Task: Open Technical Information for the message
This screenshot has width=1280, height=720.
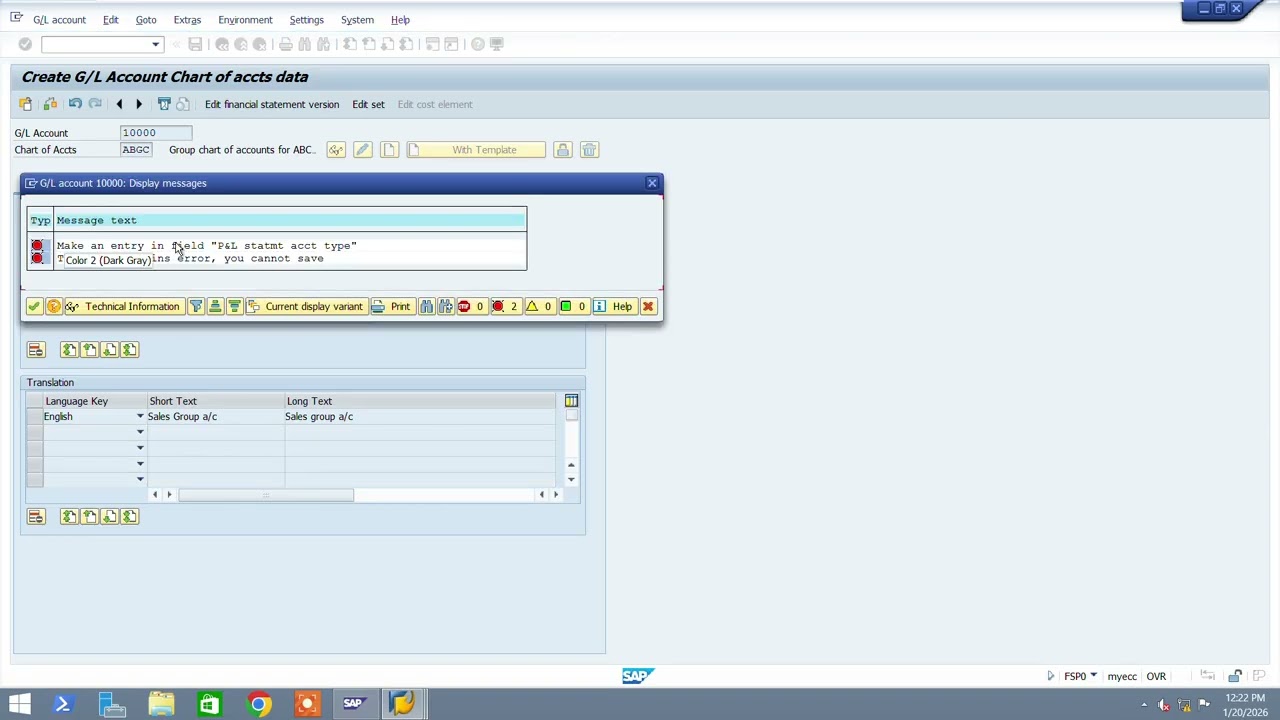Action: [123, 307]
